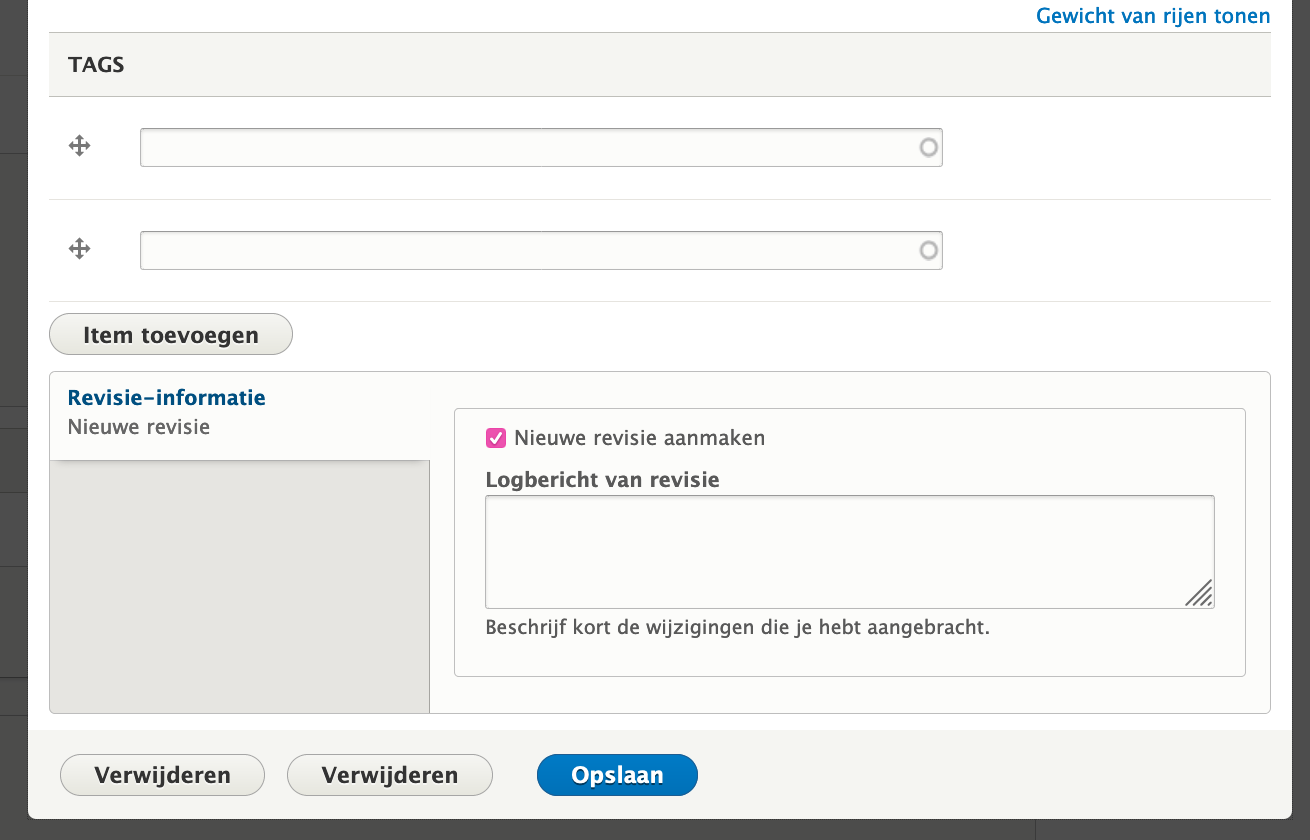This screenshot has height=840, width=1310.
Task: Click autocomplete circle in first tag field
Action: pyautogui.click(x=929, y=148)
